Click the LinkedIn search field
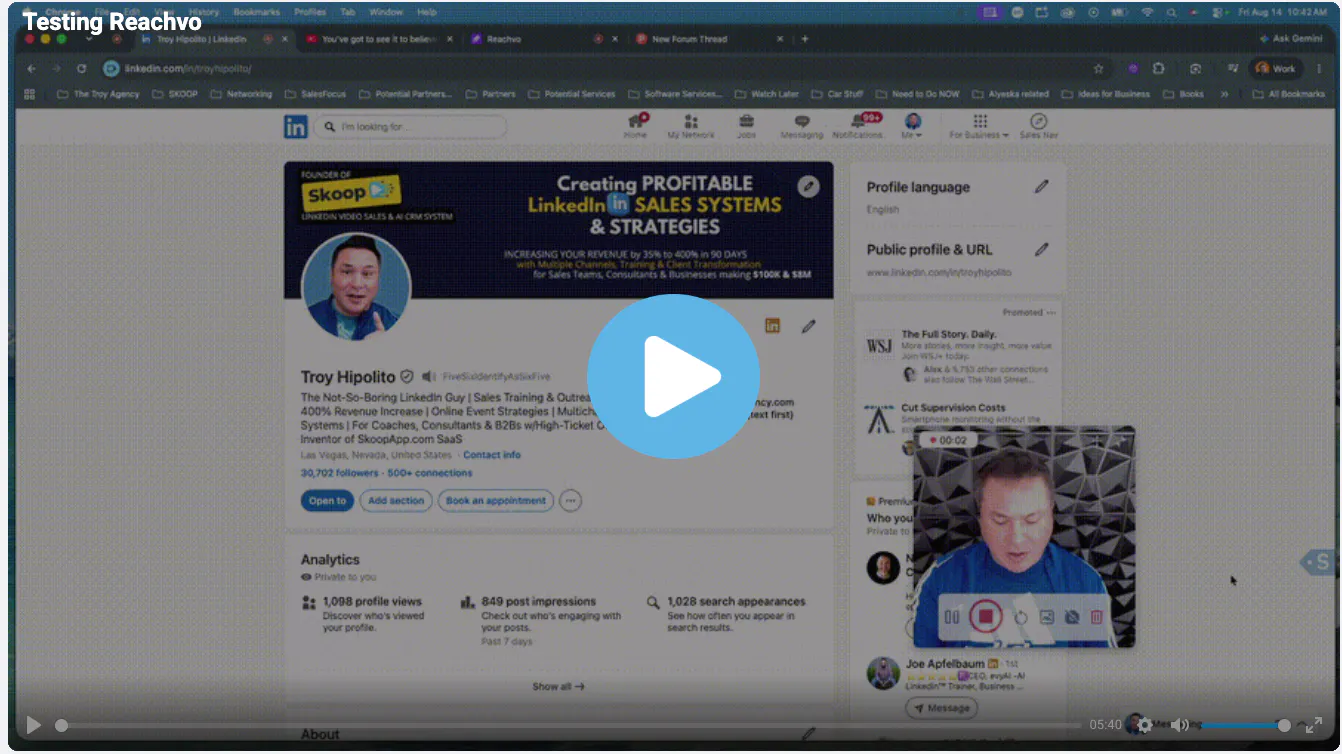 [x=410, y=127]
